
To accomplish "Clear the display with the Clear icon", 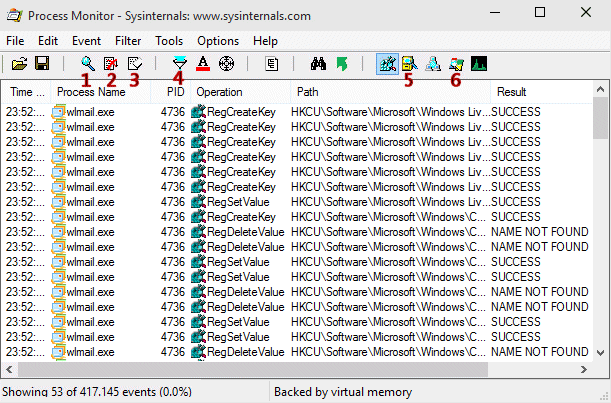I will (x=135, y=64).
